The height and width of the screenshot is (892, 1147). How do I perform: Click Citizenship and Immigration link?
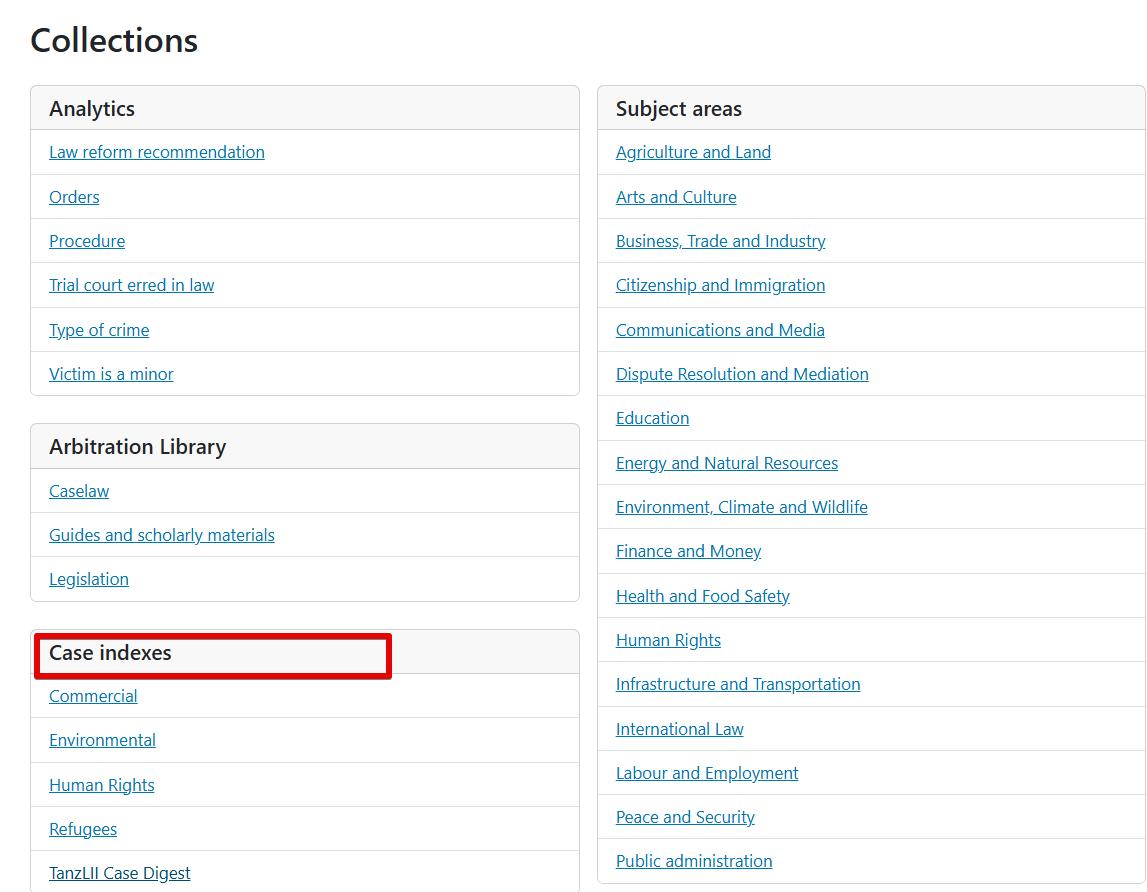[720, 285]
